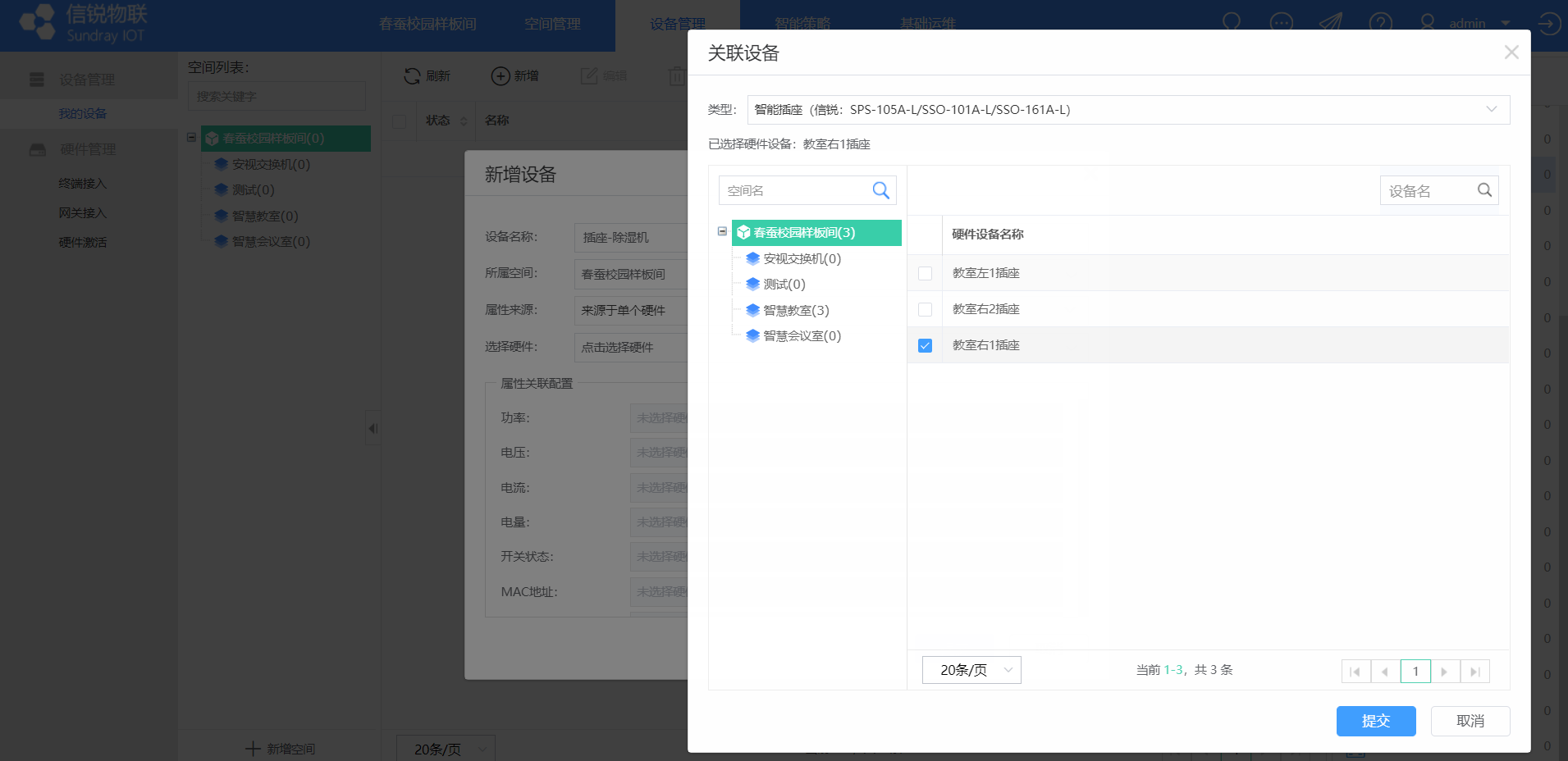The height and width of the screenshot is (761, 1568).
Task: Check the 教室左1插座 checkbox
Action: [x=925, y=273]
